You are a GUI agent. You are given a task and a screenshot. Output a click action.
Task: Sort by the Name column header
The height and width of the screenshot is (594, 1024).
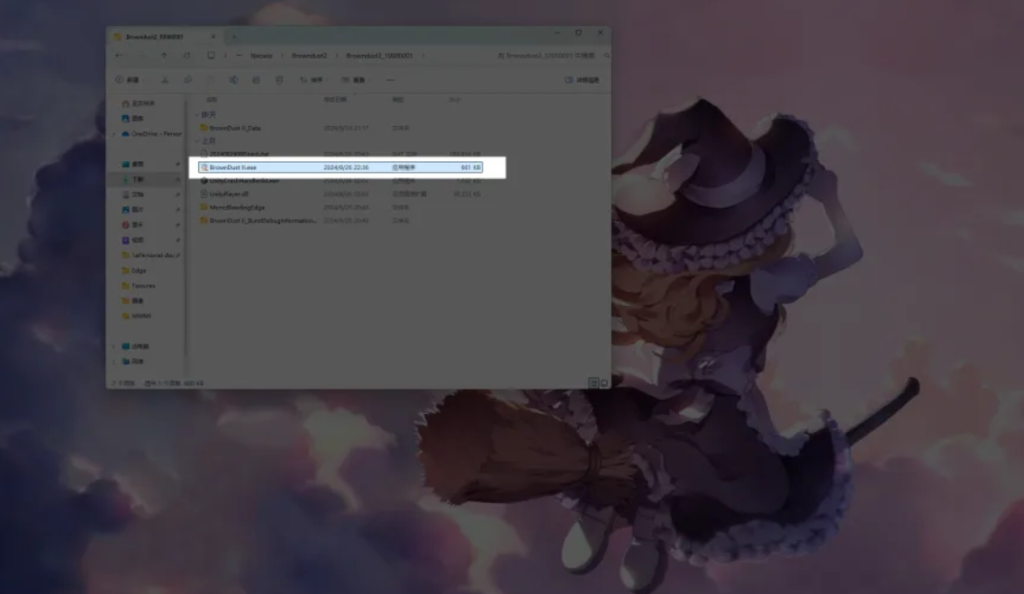pyautogui.click(x=212, y=100)
